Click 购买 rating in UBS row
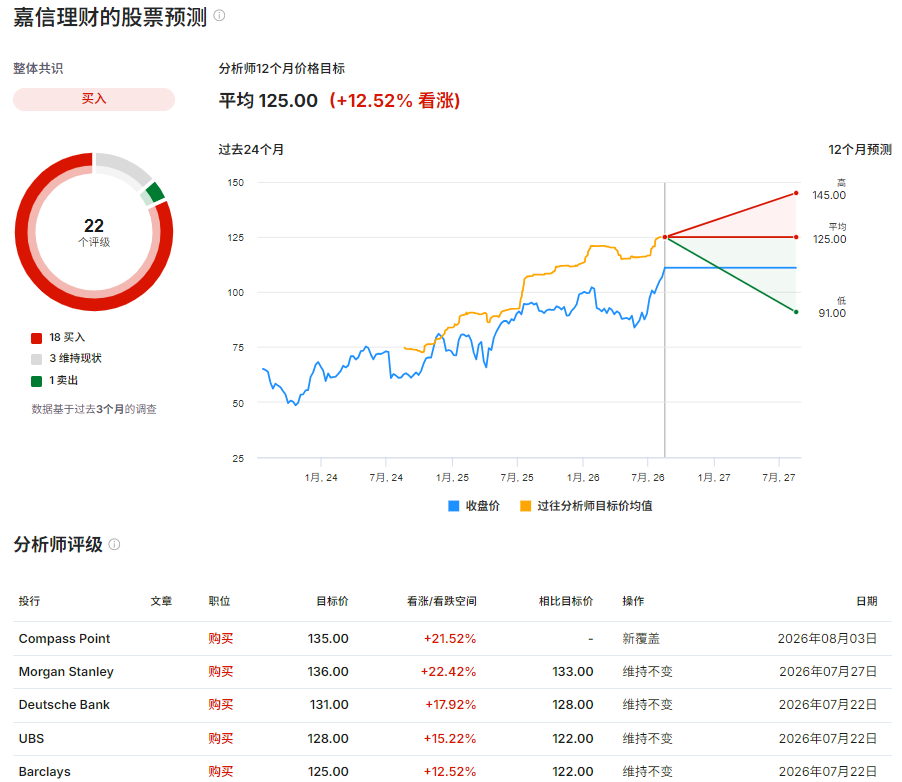The image size is (902, 782). tap(221, 738)
